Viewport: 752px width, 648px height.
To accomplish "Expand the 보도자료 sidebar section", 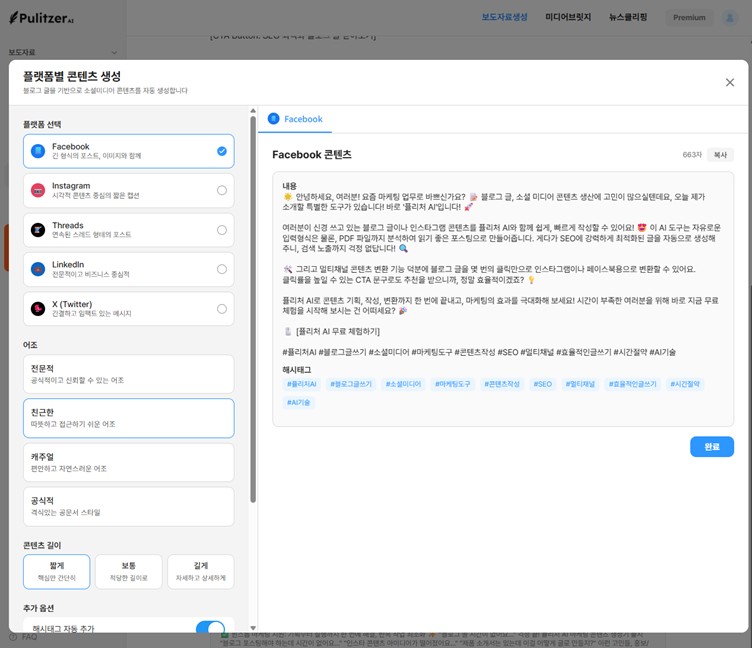I will pos(62,52).
